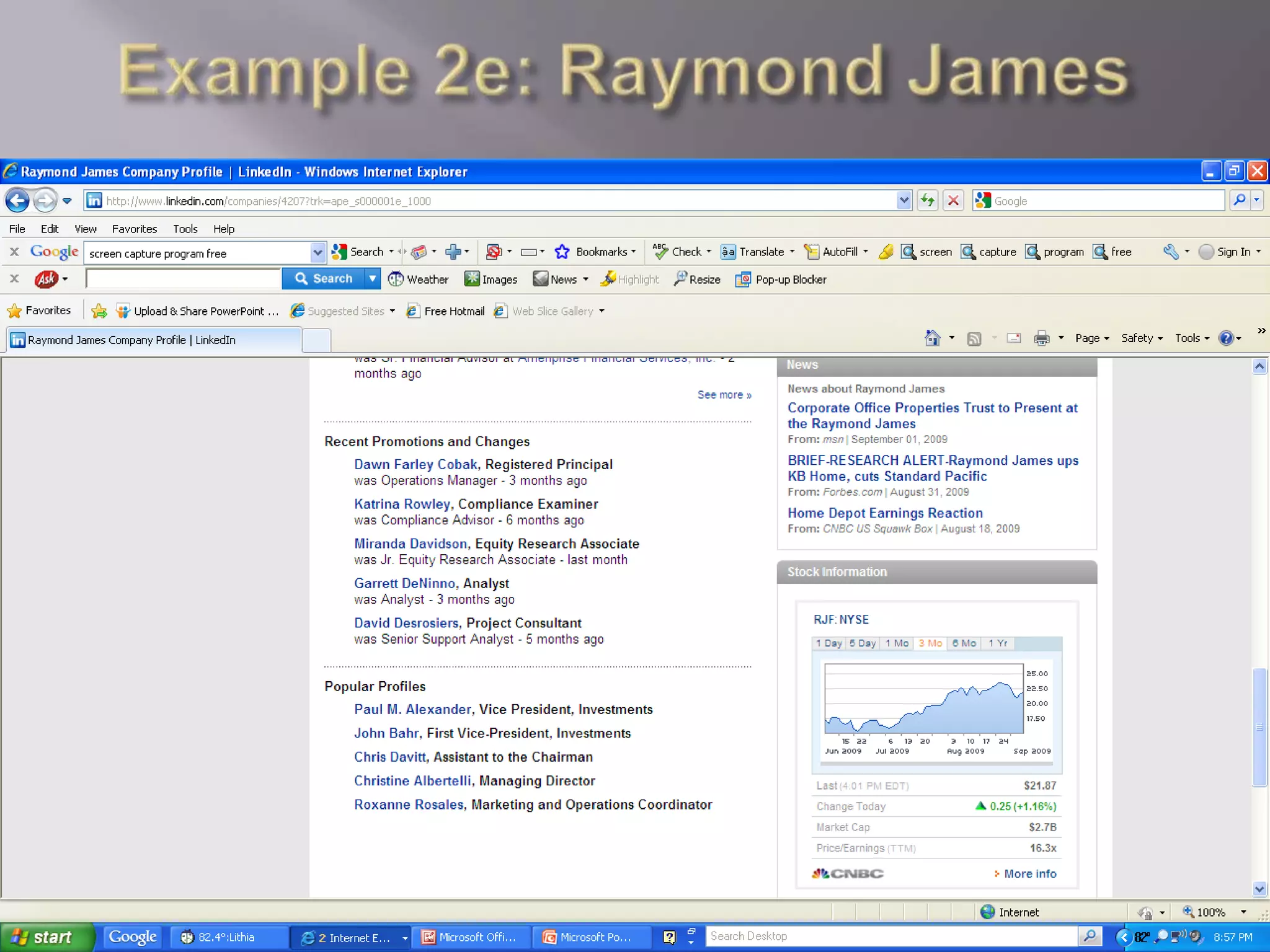Open the Help menu
This screenshot has height=952, width=1270.
(x=224, y=229)
